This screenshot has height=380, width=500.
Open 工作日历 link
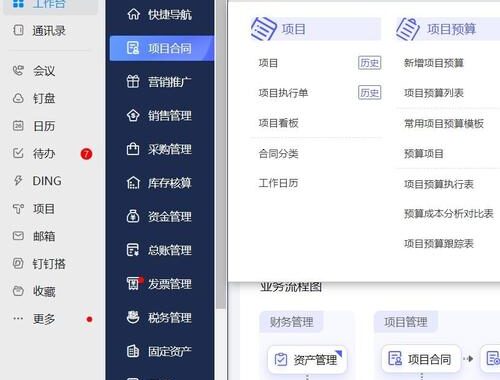tap(278, 183)
